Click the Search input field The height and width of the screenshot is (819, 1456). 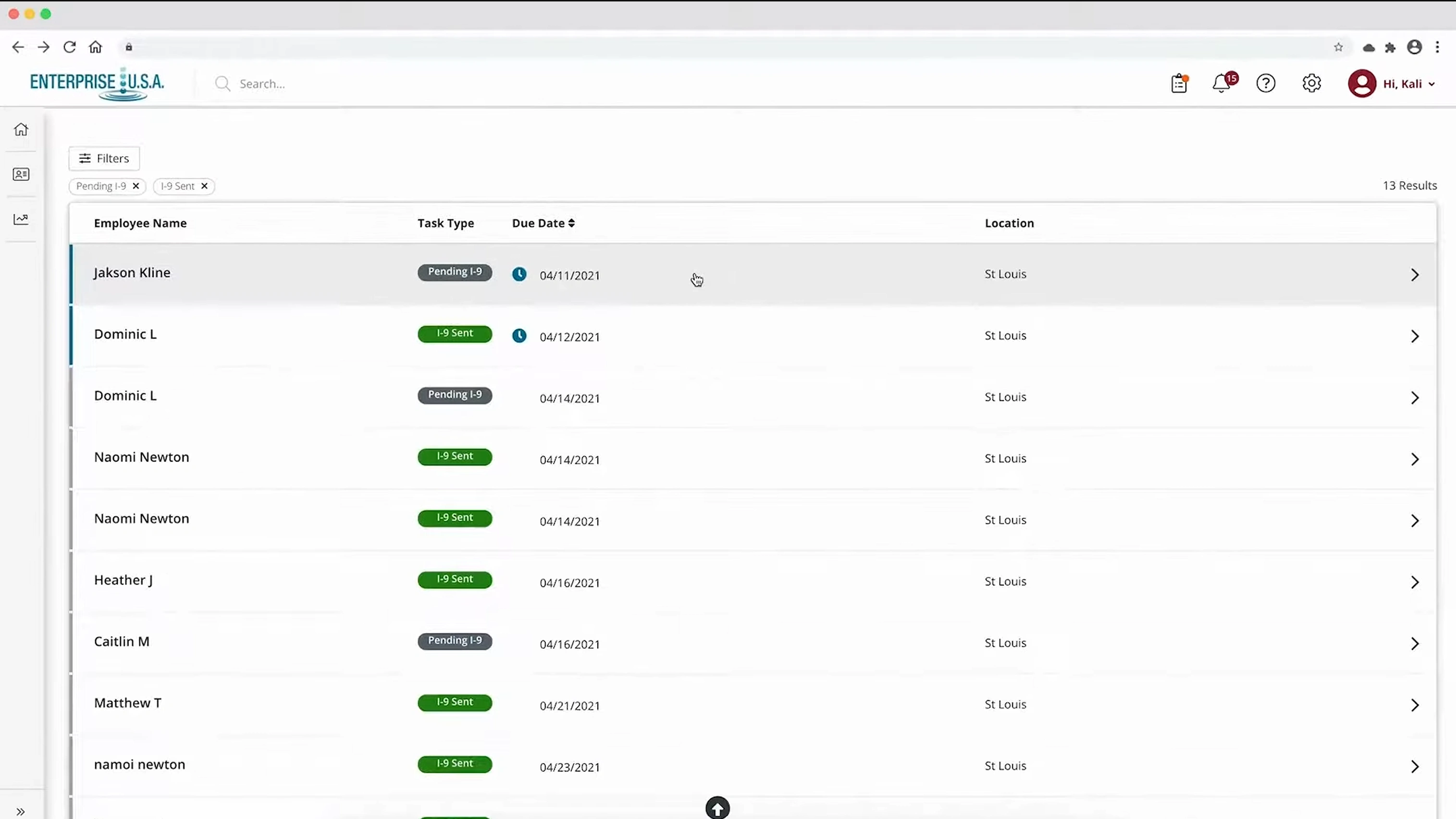[339, 84]
